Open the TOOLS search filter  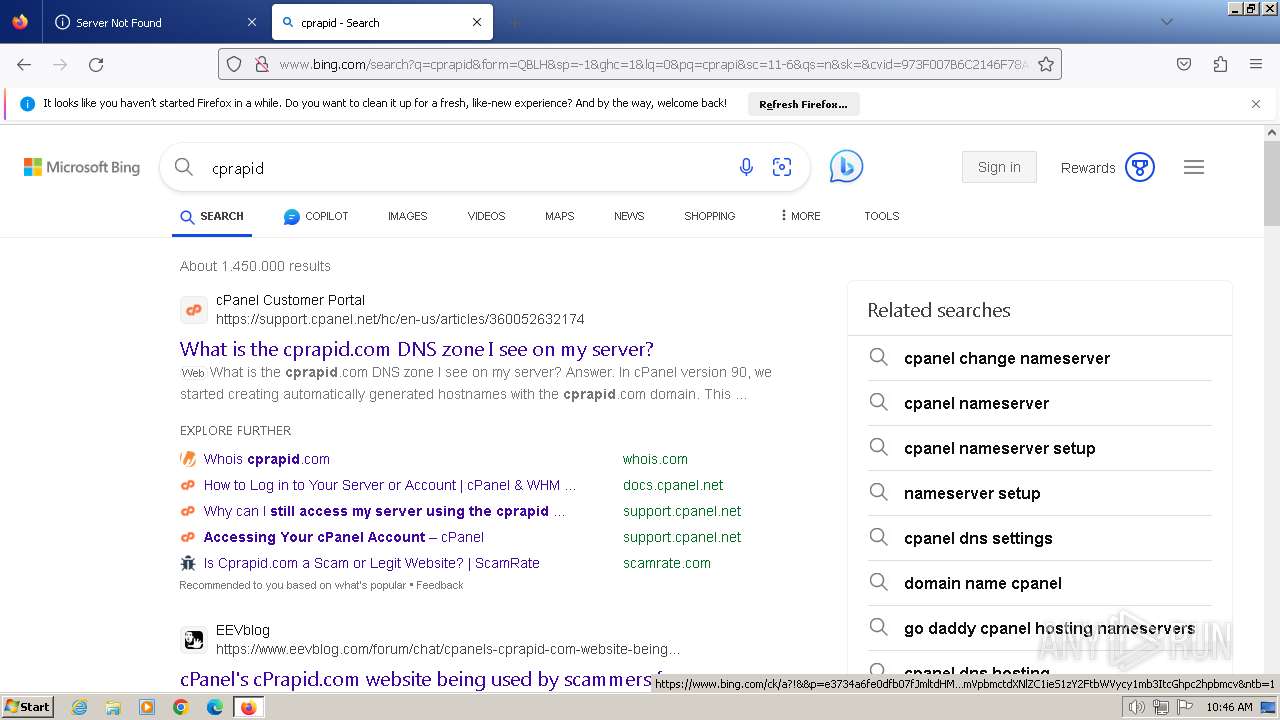click(882, 216)
